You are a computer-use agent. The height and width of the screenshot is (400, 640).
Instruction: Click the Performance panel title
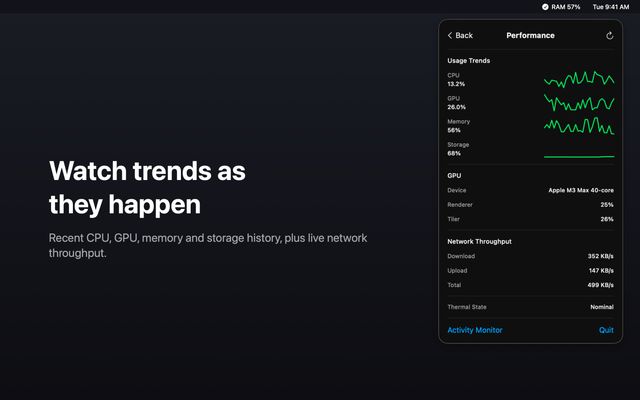[530, 36]
